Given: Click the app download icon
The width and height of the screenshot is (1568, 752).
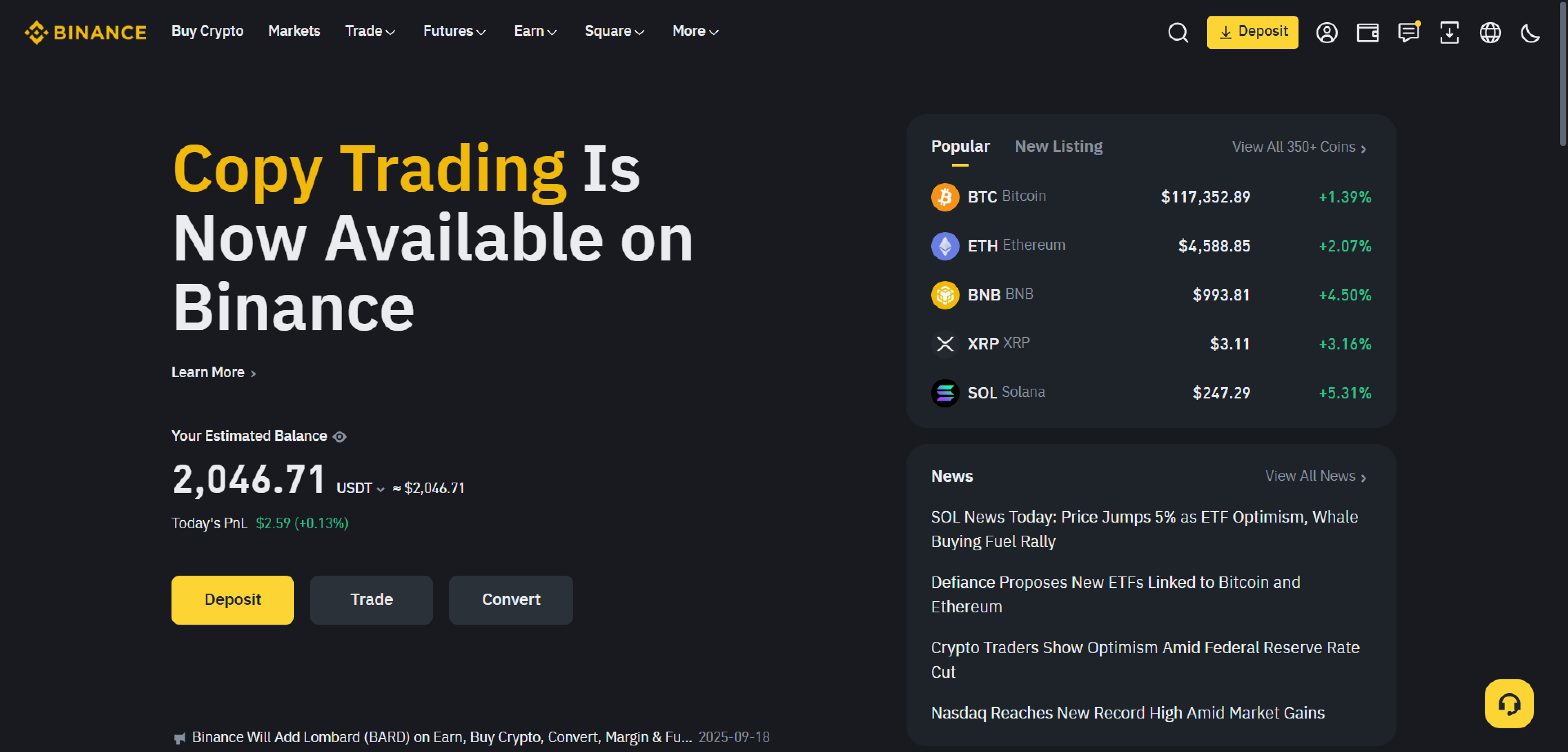Looking at the screenshot, I should point(1449,32).
